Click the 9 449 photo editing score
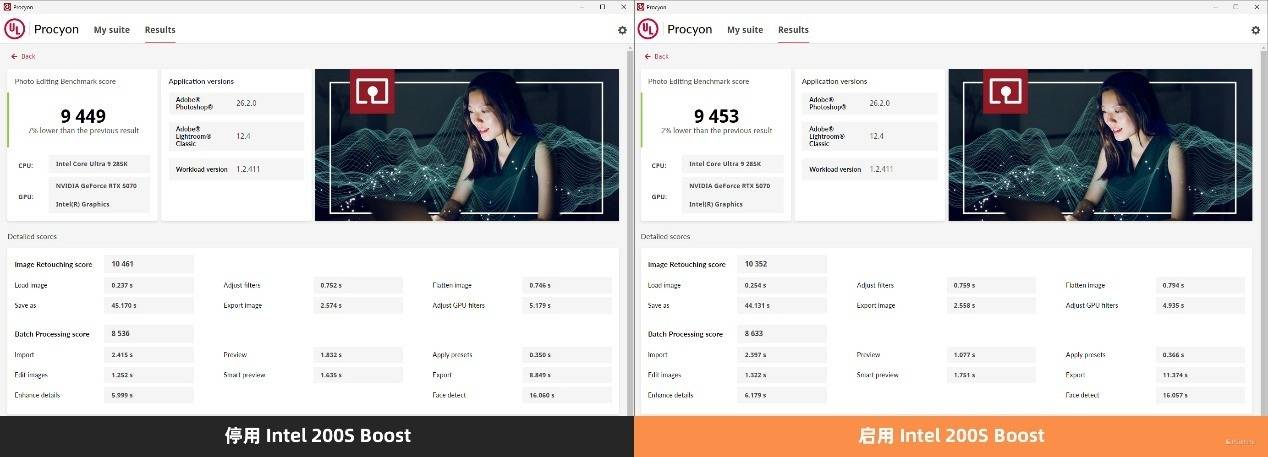This screenshot has width=1268, height=457. pyautogui.click(x=83, y=116)
